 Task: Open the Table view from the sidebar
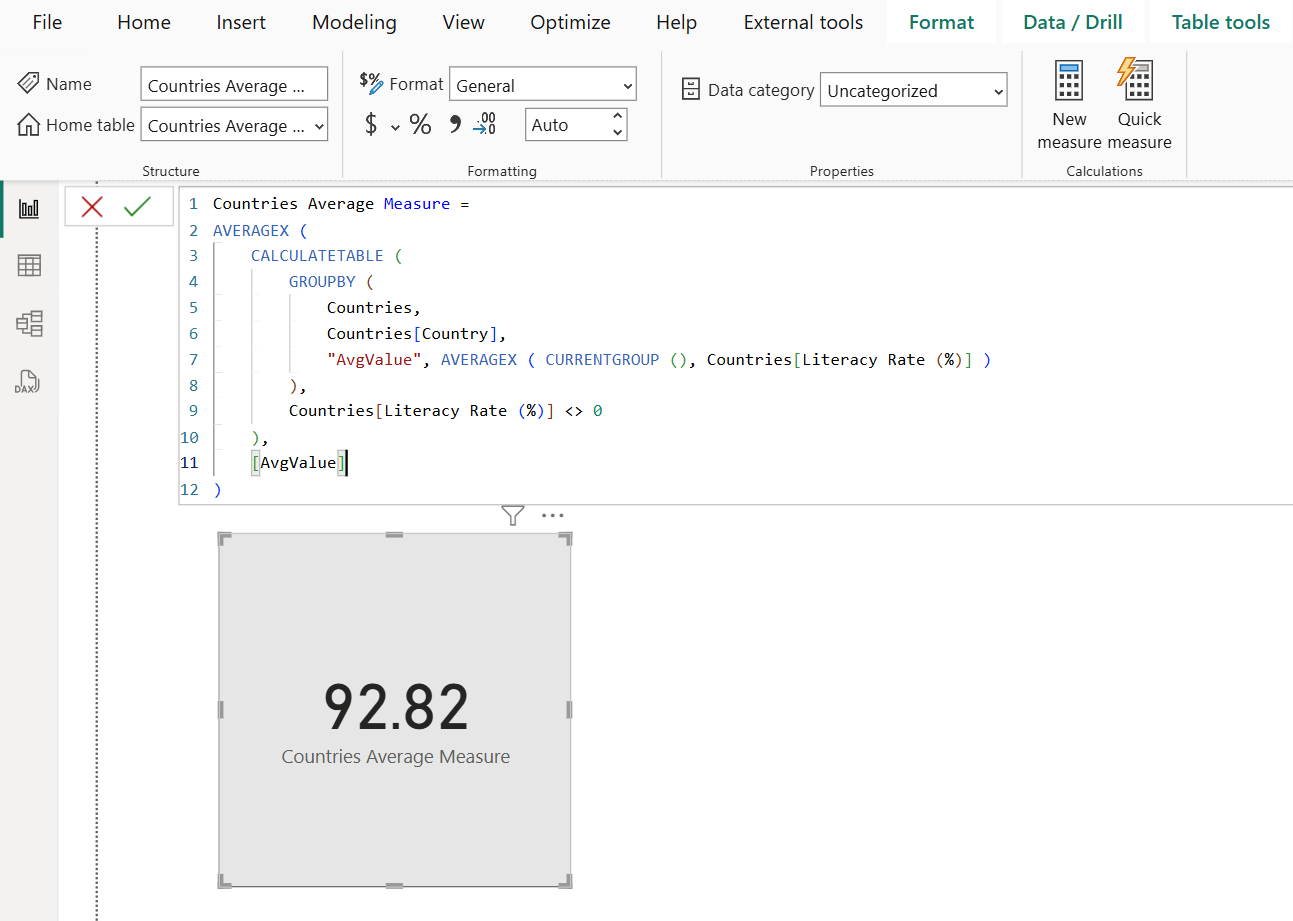tap(29, 265)
